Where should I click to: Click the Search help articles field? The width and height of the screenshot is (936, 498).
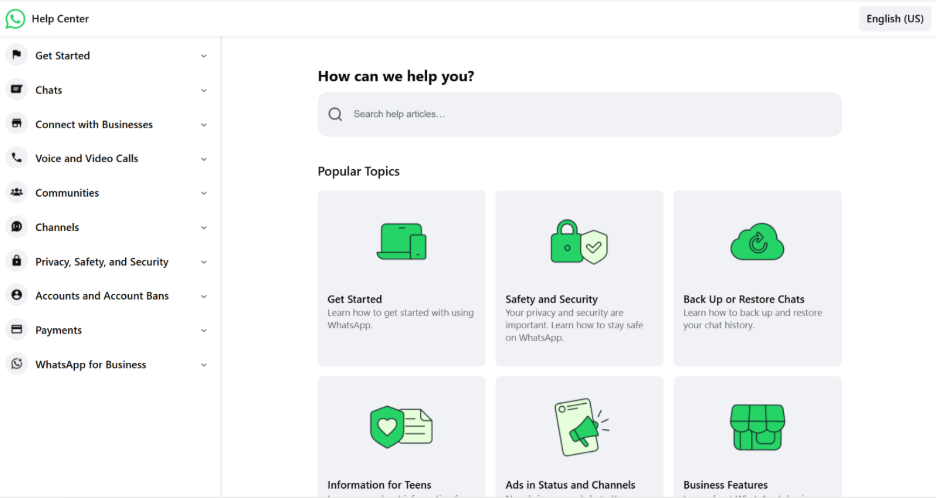tap(590, 115)
